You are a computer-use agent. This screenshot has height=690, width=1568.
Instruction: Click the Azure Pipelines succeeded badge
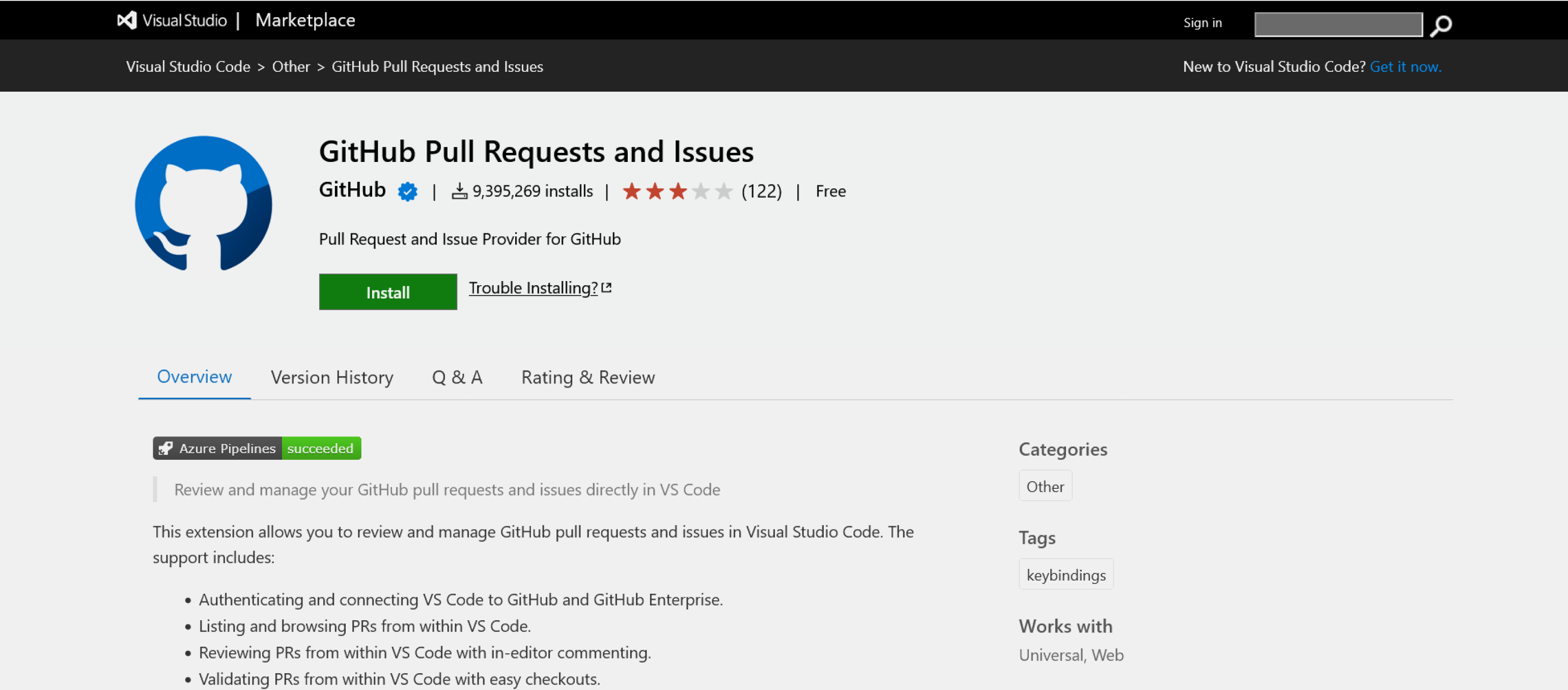257,448
